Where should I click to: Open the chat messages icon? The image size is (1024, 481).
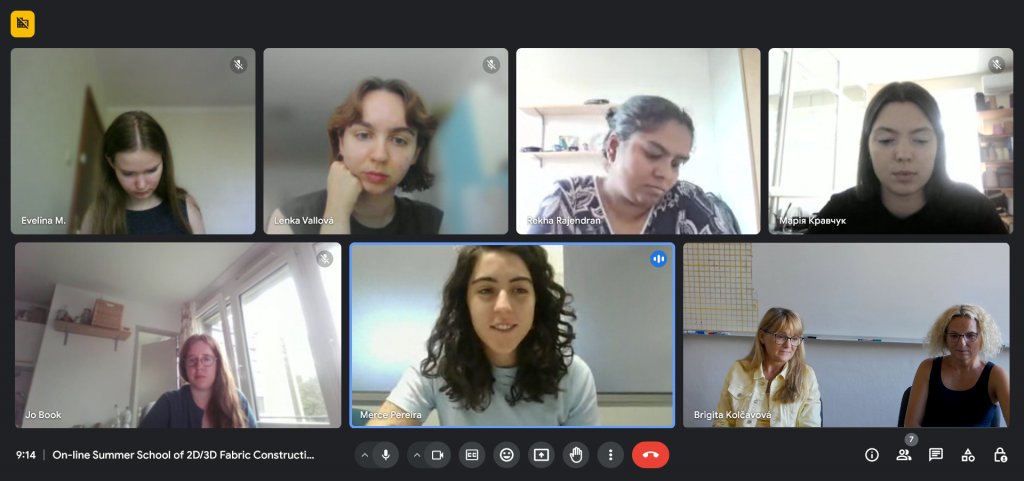click(936, 455)
